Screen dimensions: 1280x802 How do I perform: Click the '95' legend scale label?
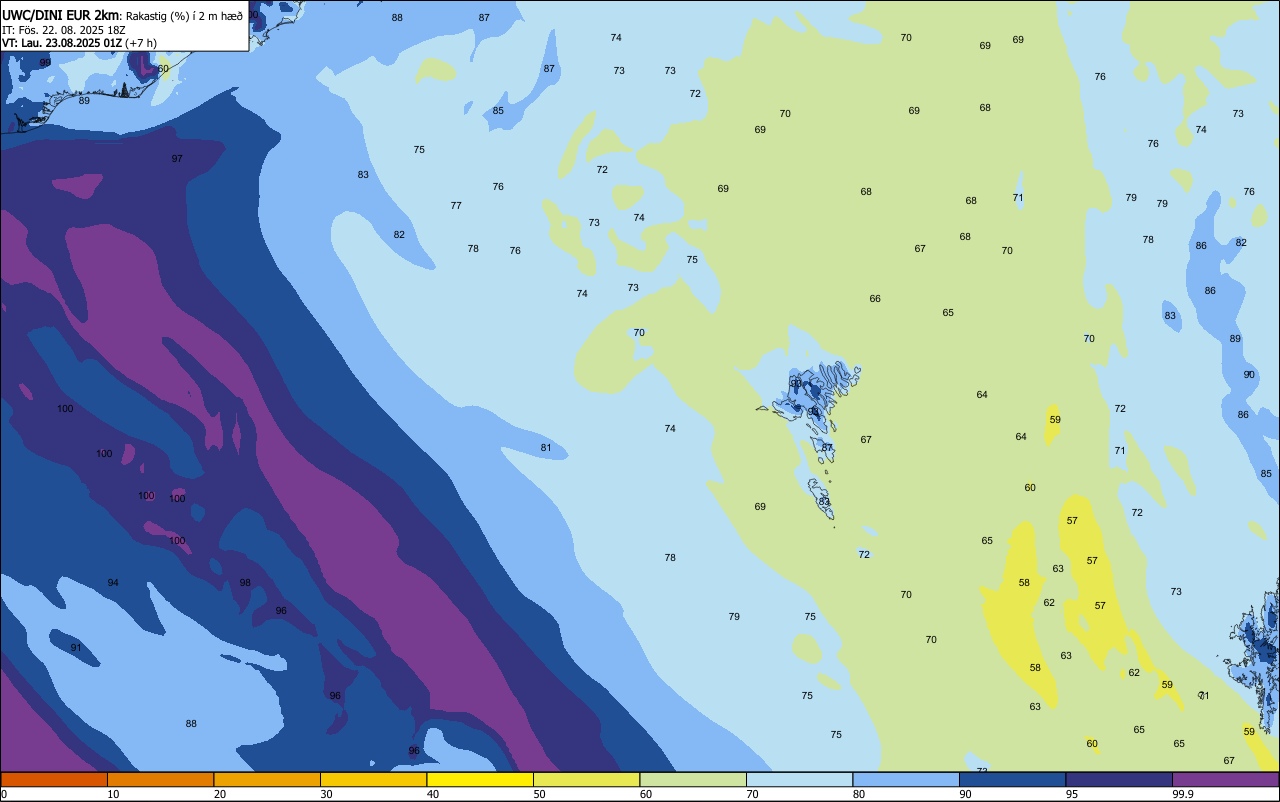pyautogui.click(x=1072, y=794)
